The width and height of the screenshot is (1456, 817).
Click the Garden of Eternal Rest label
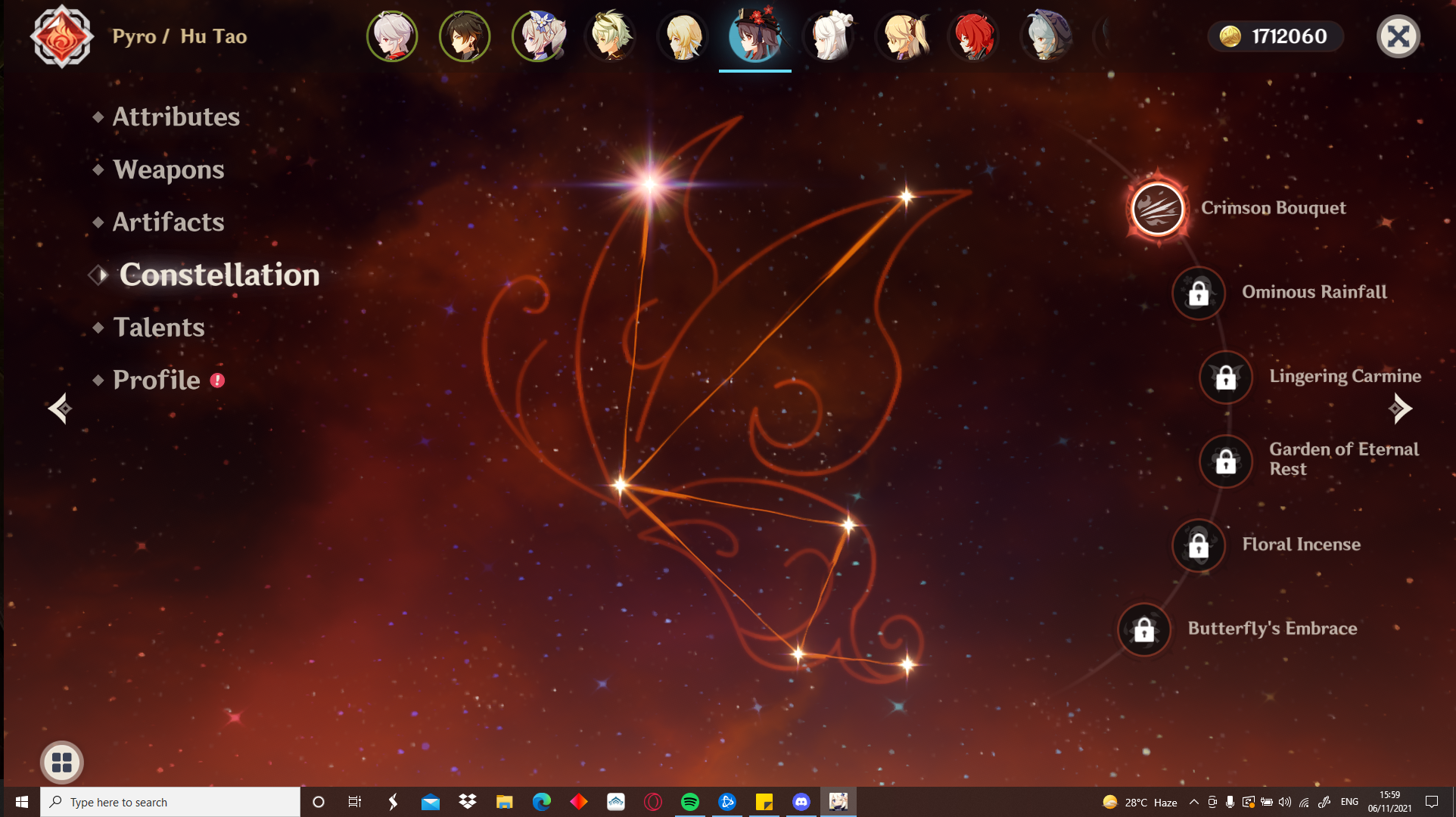tap(1344, 459)
